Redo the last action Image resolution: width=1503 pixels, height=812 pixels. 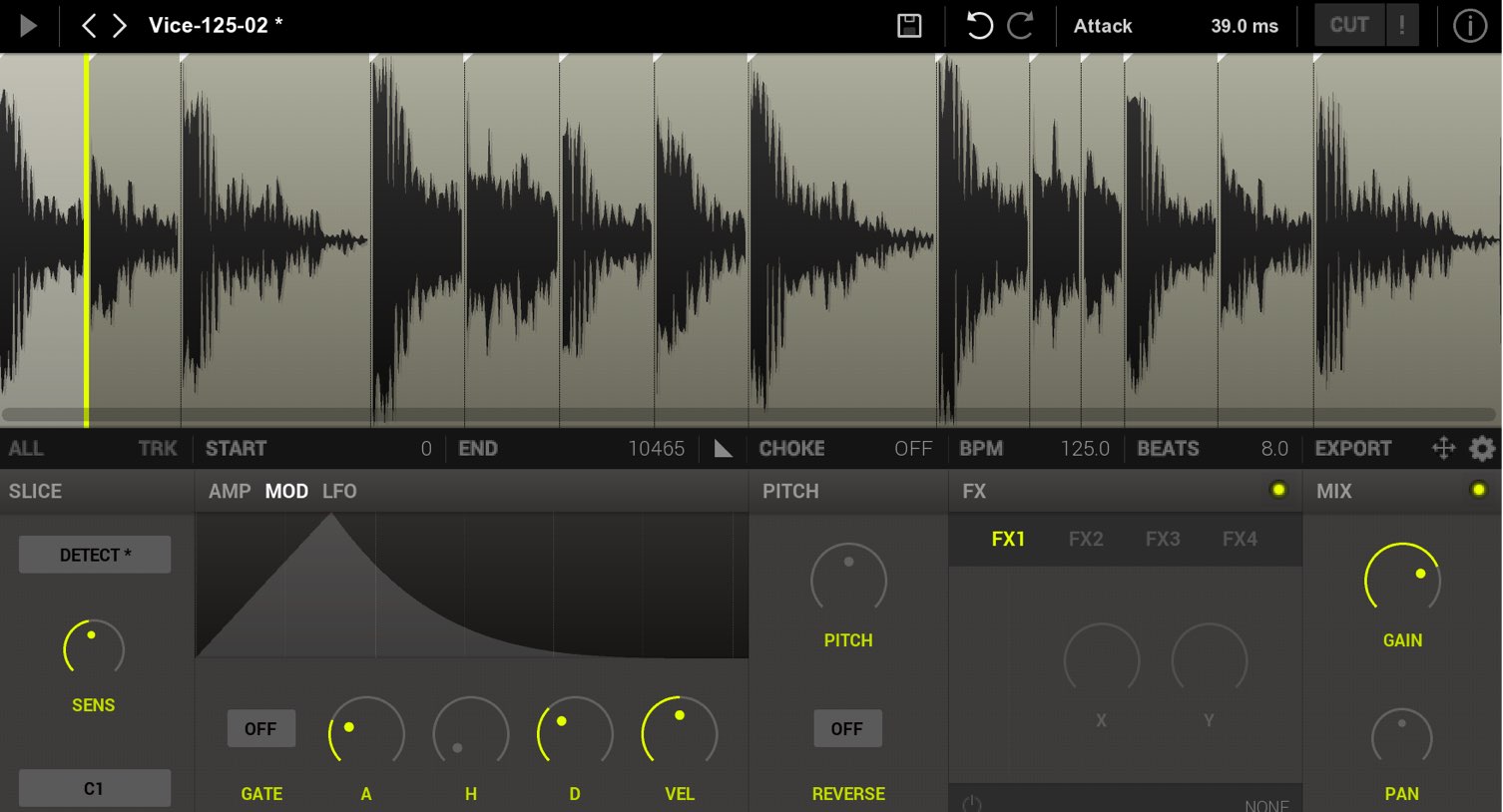(1020, 26)
